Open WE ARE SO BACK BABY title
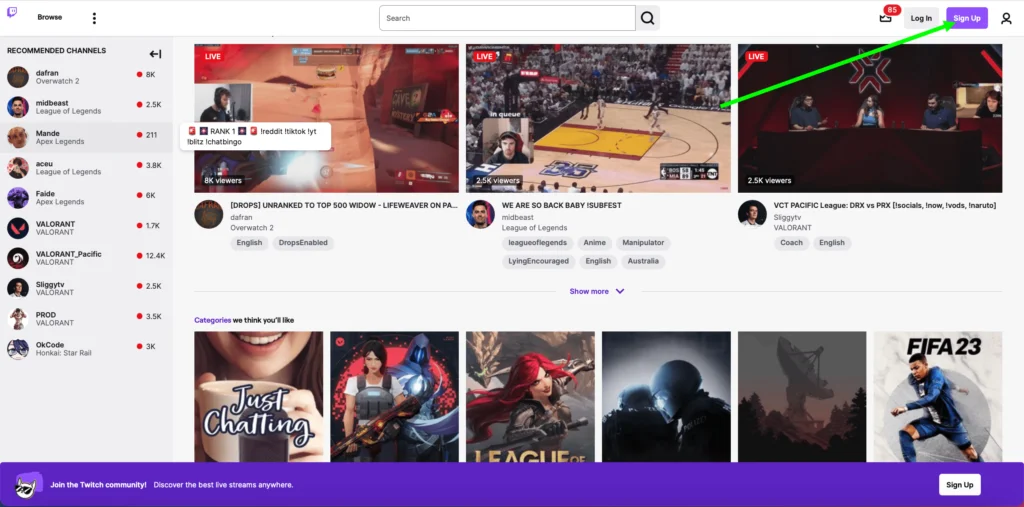This screenshot has height=507, width=1024. pos(561,205)
